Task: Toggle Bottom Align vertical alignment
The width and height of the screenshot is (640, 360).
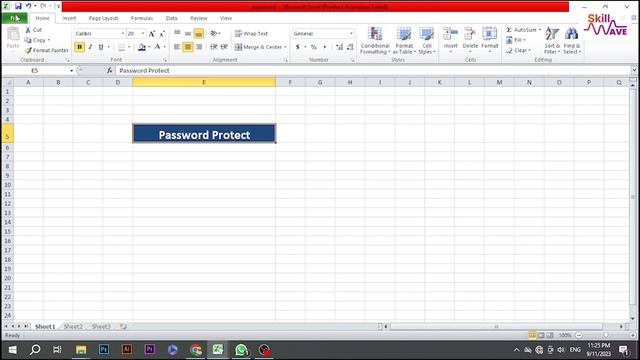Action: 199,33
